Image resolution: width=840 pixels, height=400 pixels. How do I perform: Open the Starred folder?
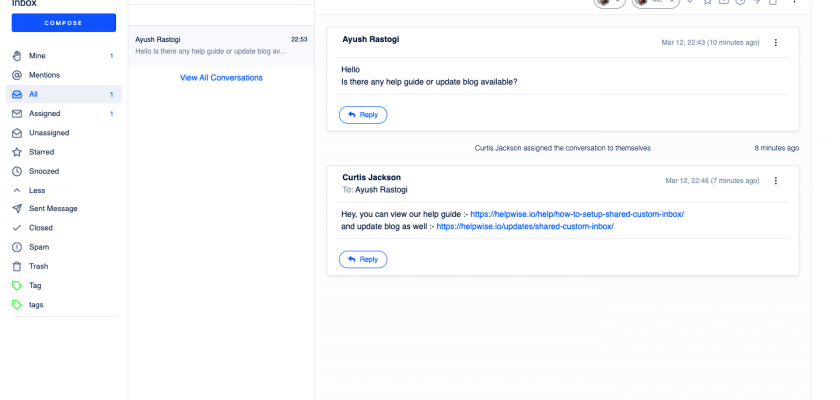[x=41, y=152]
